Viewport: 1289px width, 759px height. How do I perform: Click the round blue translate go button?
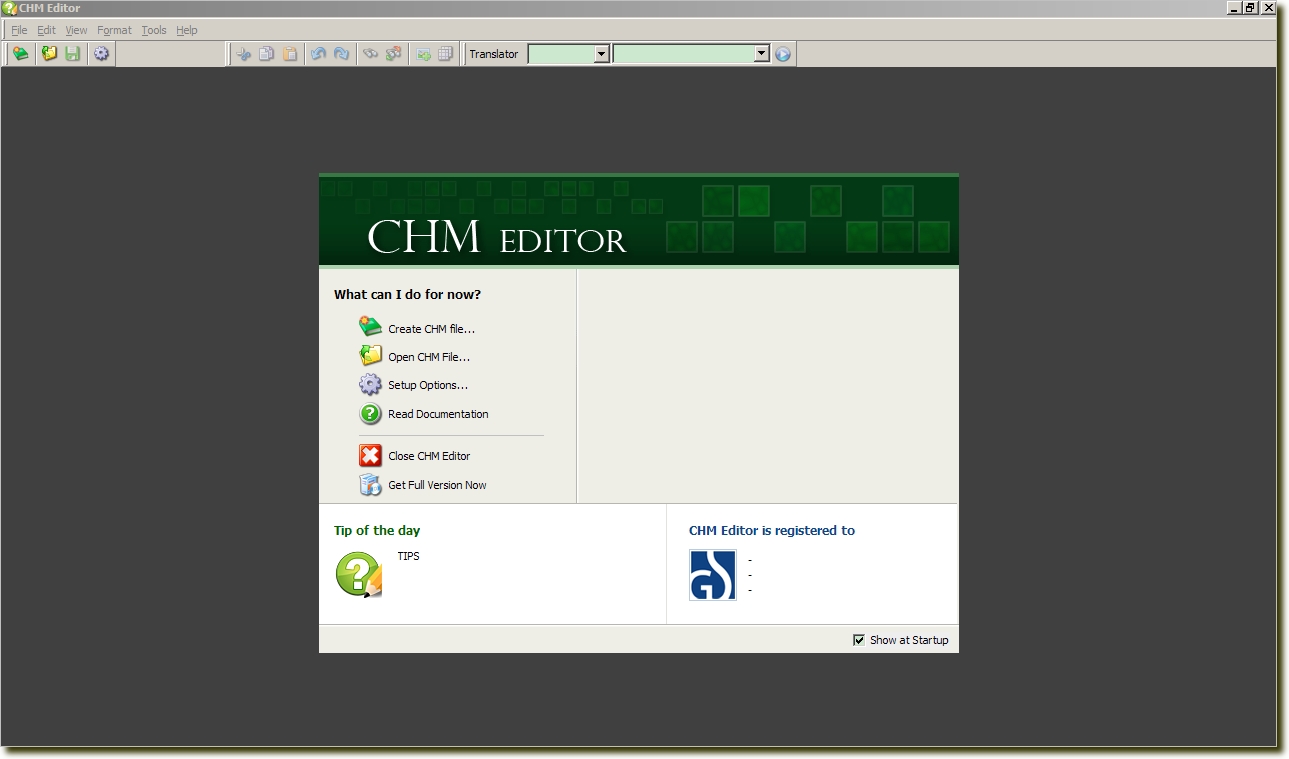(783, 54)
